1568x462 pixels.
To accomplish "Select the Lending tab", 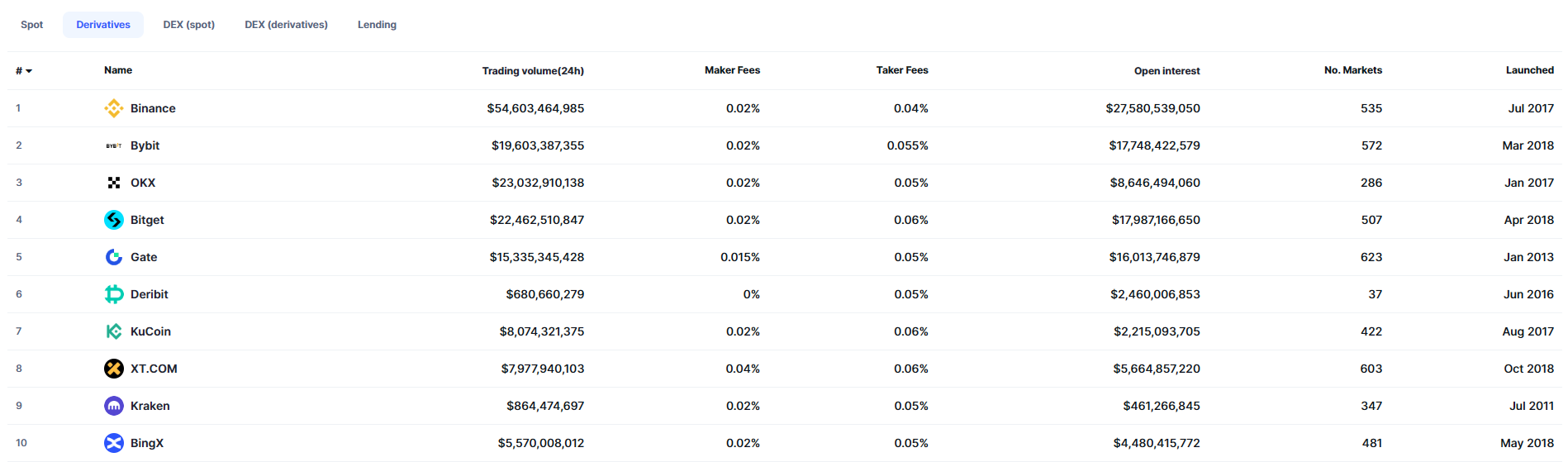I will point(377,25).
